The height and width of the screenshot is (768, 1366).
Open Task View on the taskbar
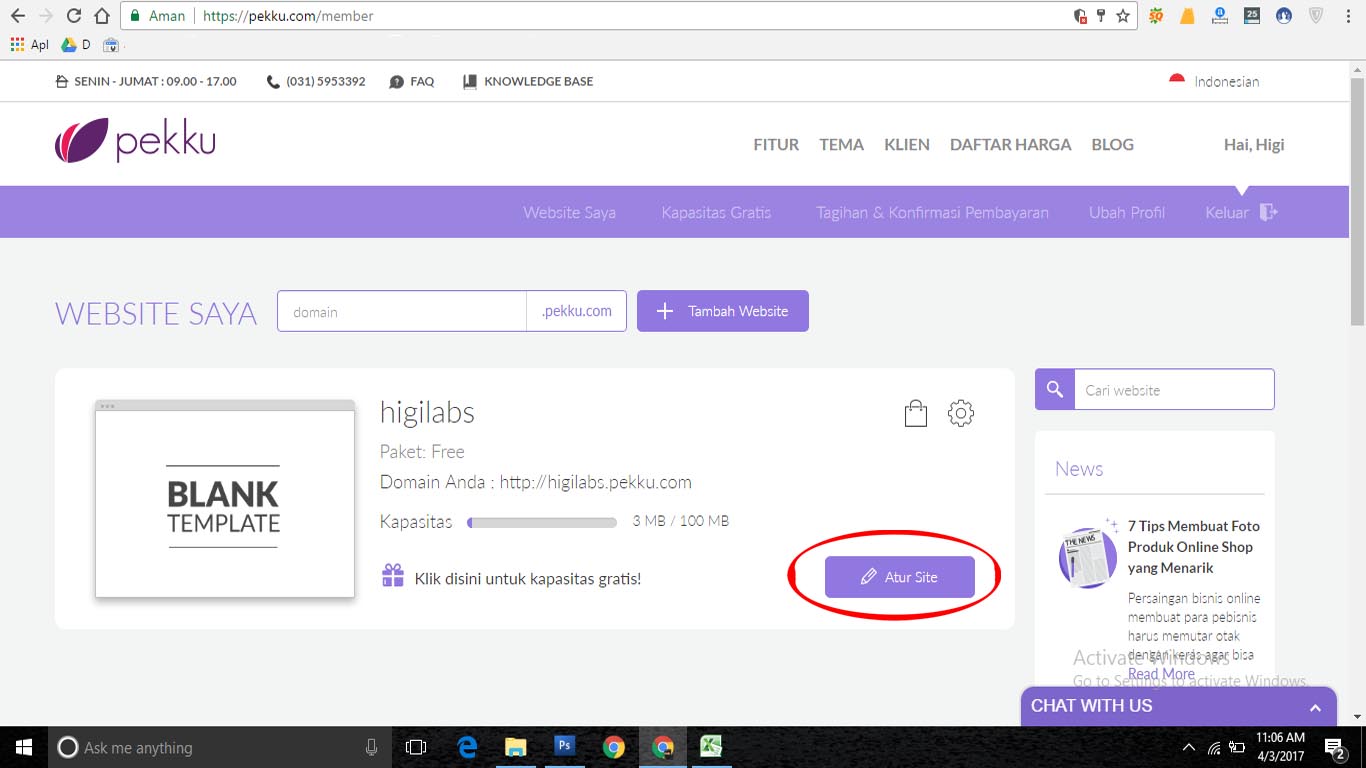pos(416,747)
